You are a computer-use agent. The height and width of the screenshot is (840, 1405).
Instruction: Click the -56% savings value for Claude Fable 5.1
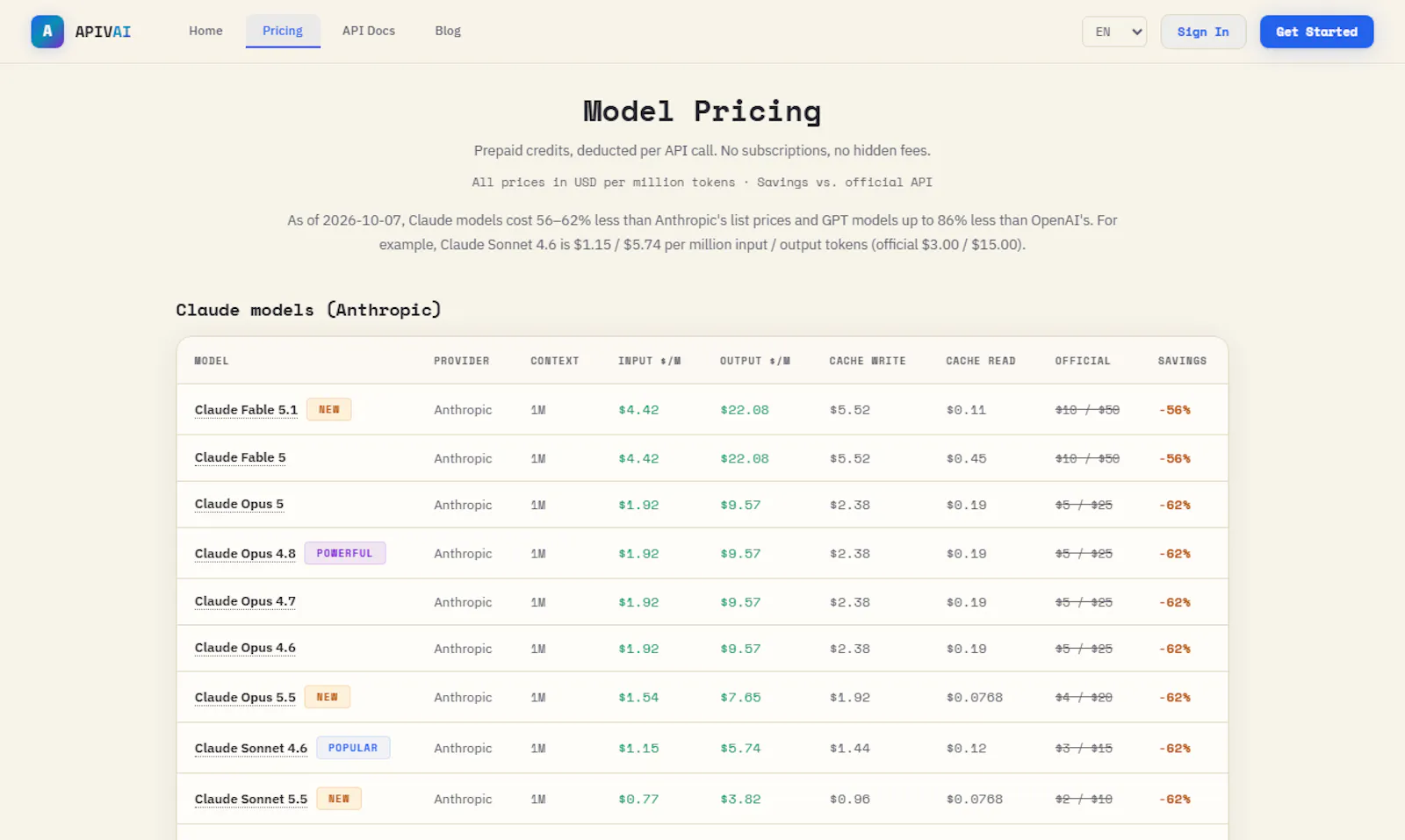coord(1175,410)
